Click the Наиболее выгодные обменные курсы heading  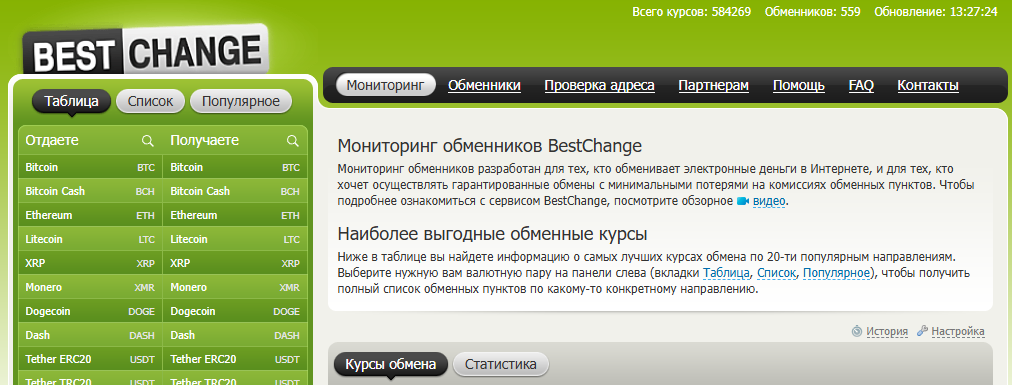coord(492,233)
